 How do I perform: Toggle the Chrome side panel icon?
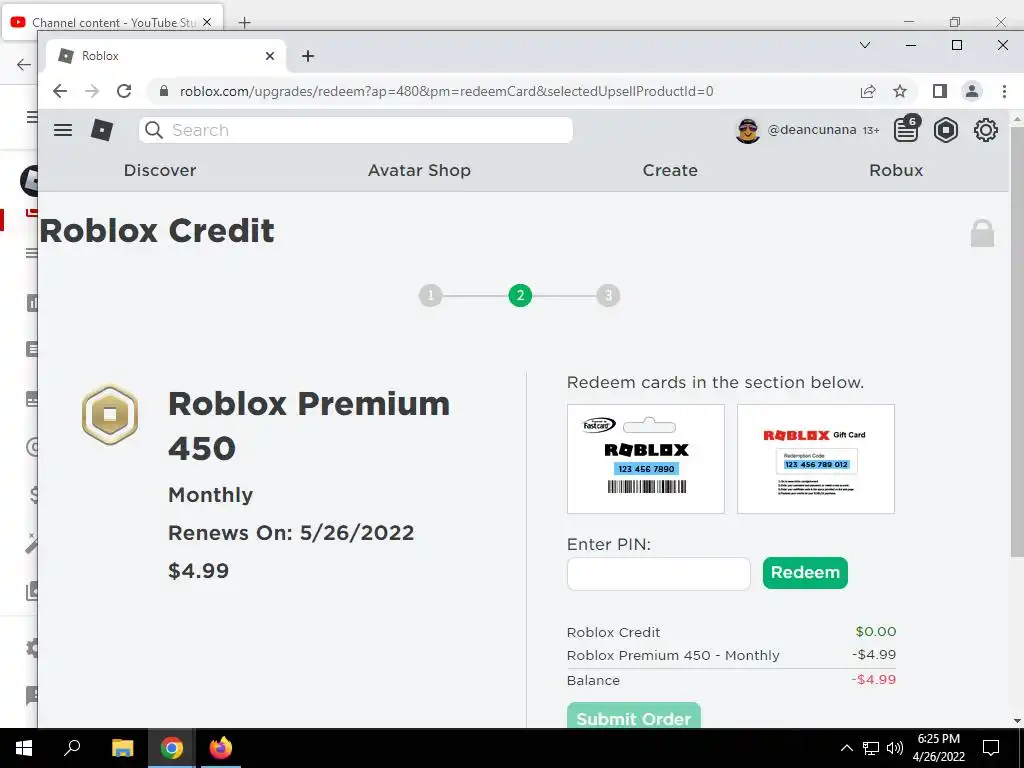pos(939,91)
